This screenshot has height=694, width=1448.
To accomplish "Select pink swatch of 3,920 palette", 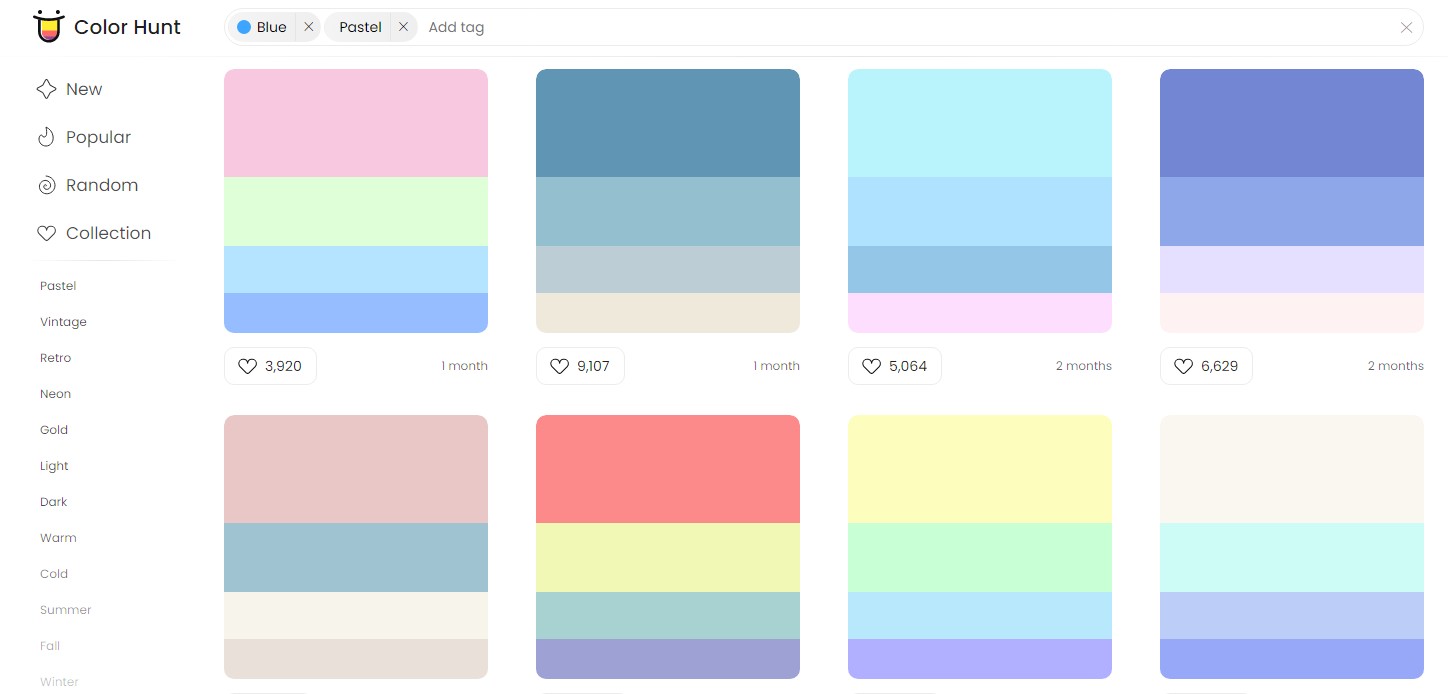I will [356, 123].
